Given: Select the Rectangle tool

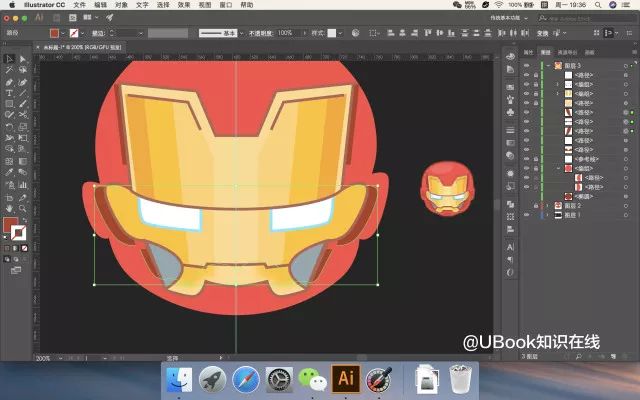Looking at the screenshot, I should 9,104.
